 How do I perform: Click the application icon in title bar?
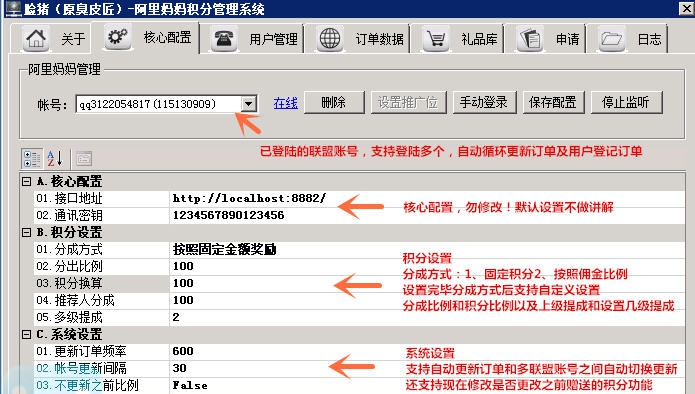coord(13,8)
